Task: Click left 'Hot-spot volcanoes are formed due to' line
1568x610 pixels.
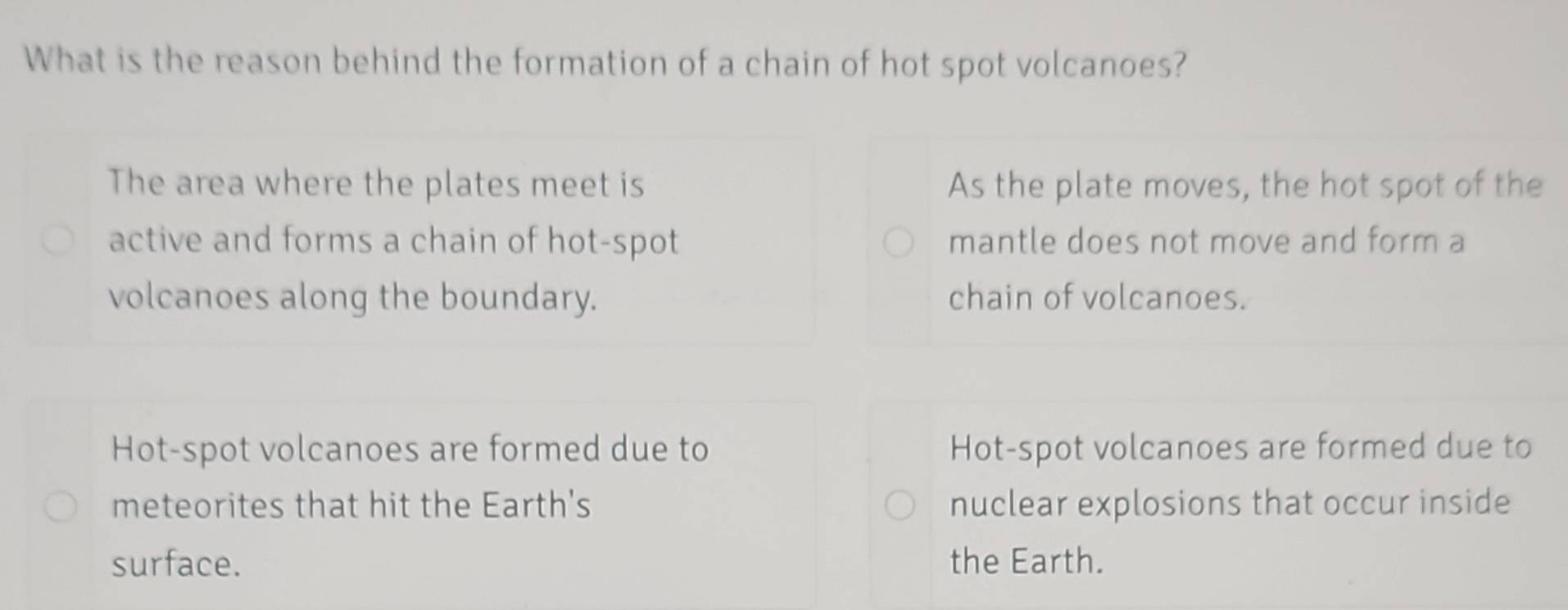Action: (410, 450)
